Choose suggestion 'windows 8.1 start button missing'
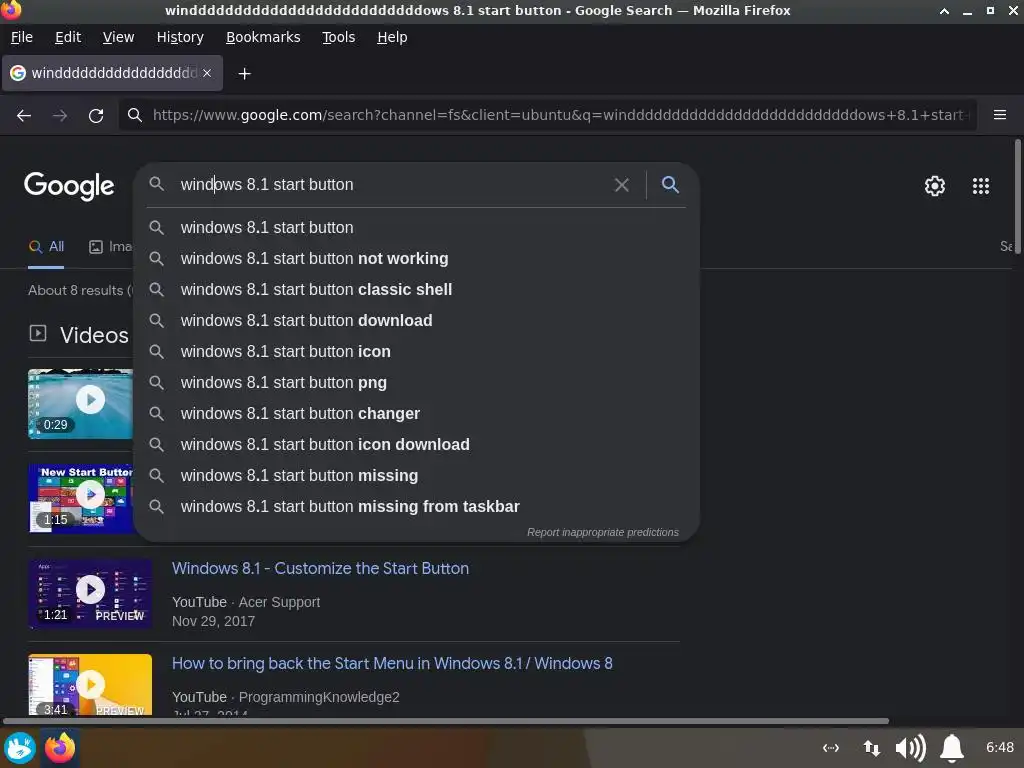Viewport: 1024px width, 768px height. coord(416,475)
